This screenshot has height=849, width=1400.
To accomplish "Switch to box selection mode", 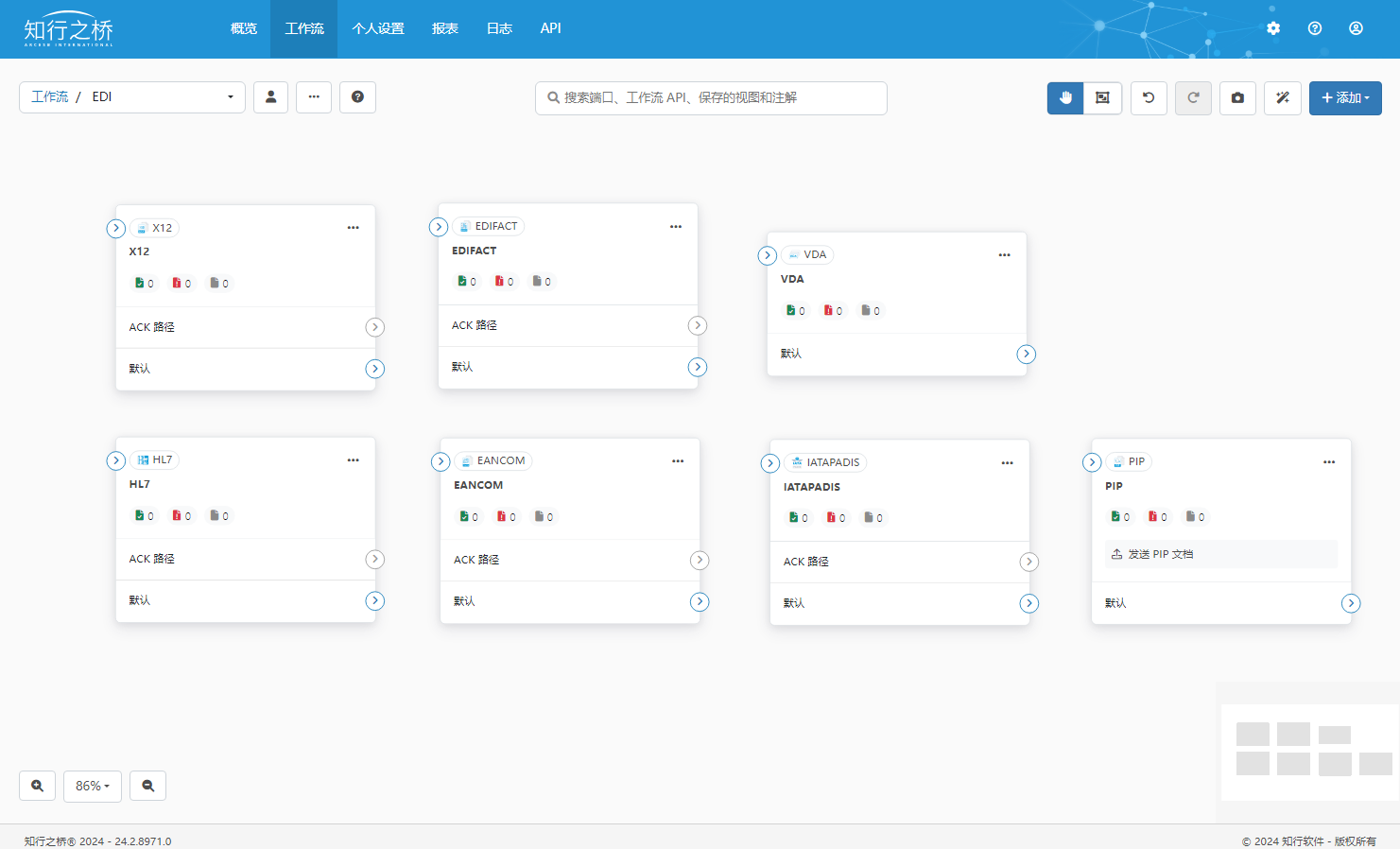I will [x=1102, y=98].
